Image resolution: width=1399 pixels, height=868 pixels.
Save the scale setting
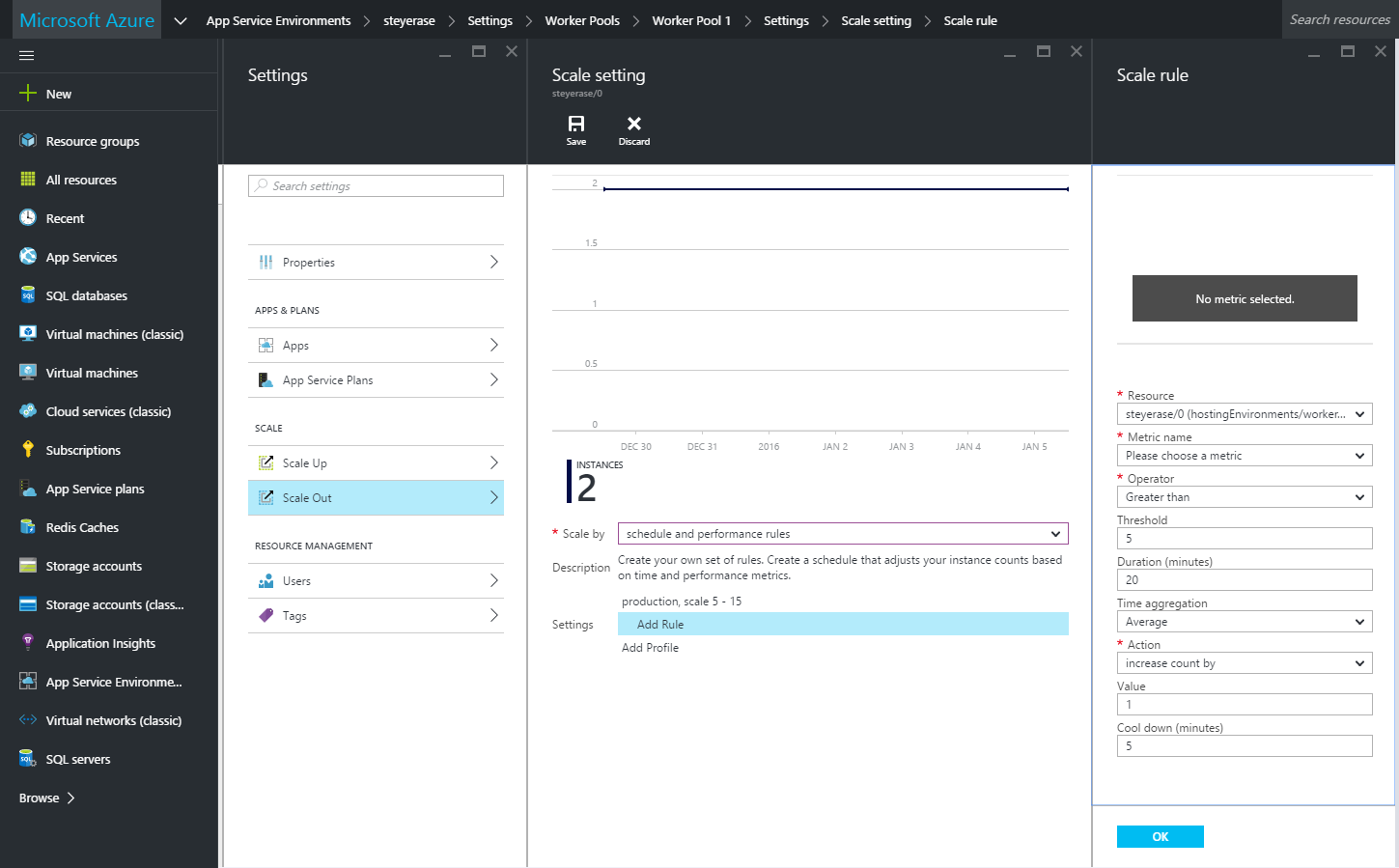coord(576,129)
